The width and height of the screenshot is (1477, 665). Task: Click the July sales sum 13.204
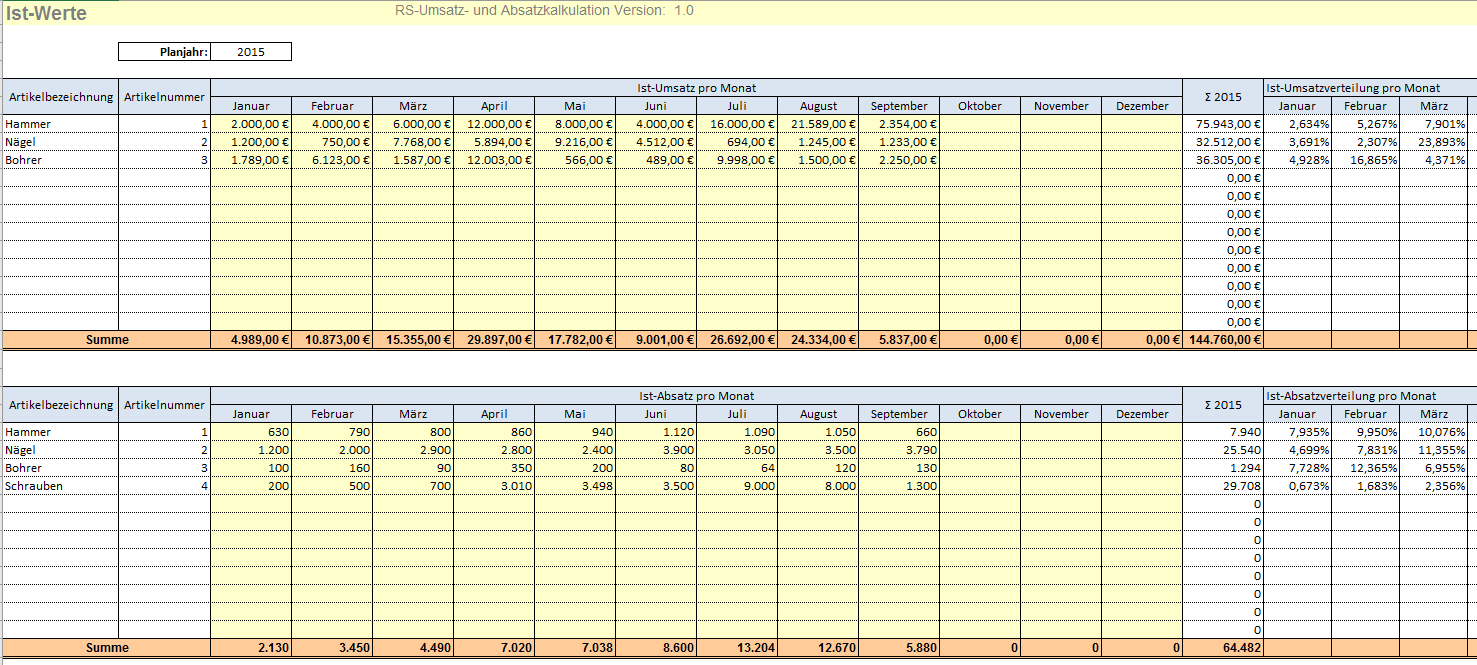(737, 648)
